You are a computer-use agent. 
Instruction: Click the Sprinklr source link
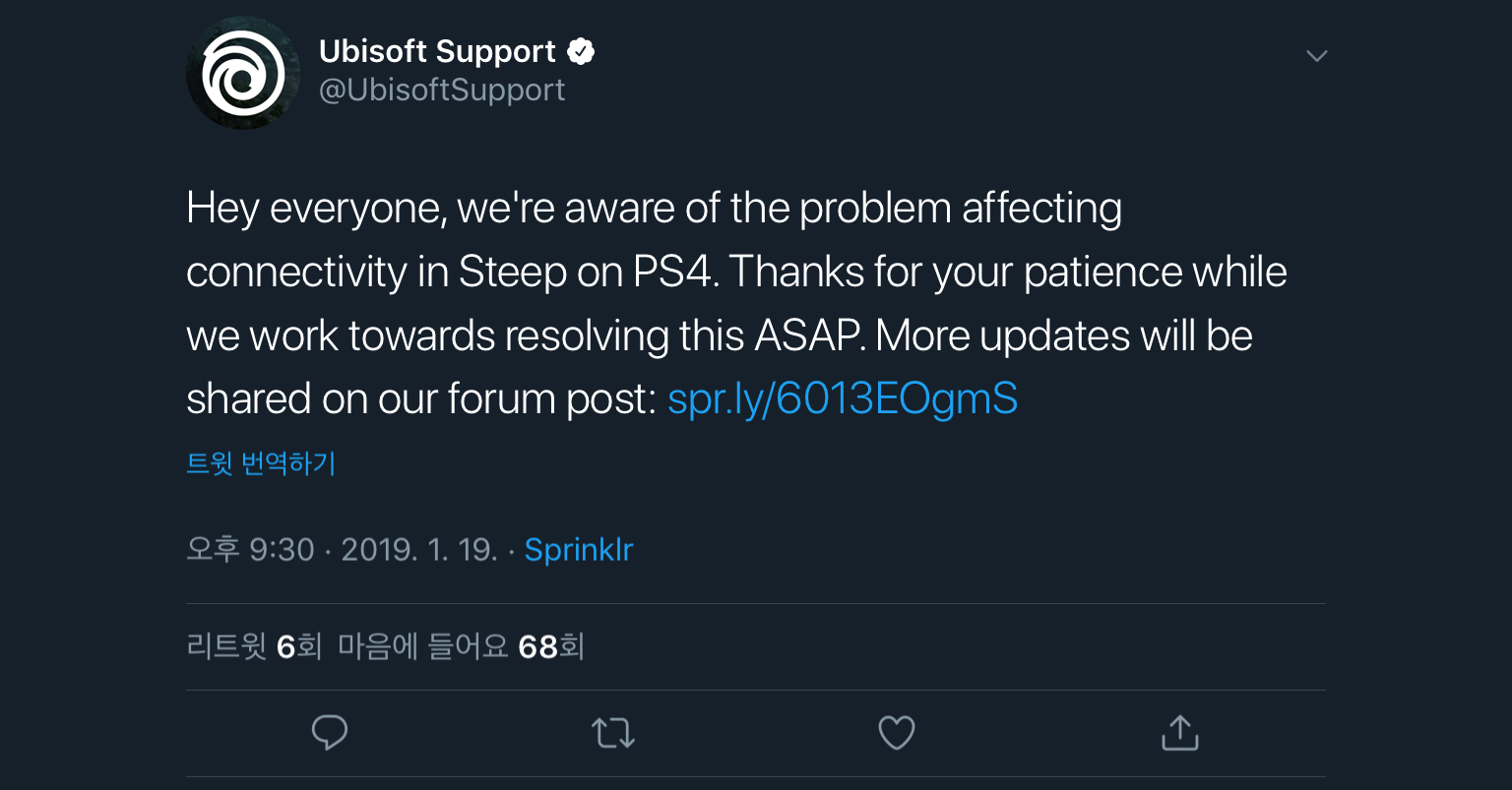[579, 550]
